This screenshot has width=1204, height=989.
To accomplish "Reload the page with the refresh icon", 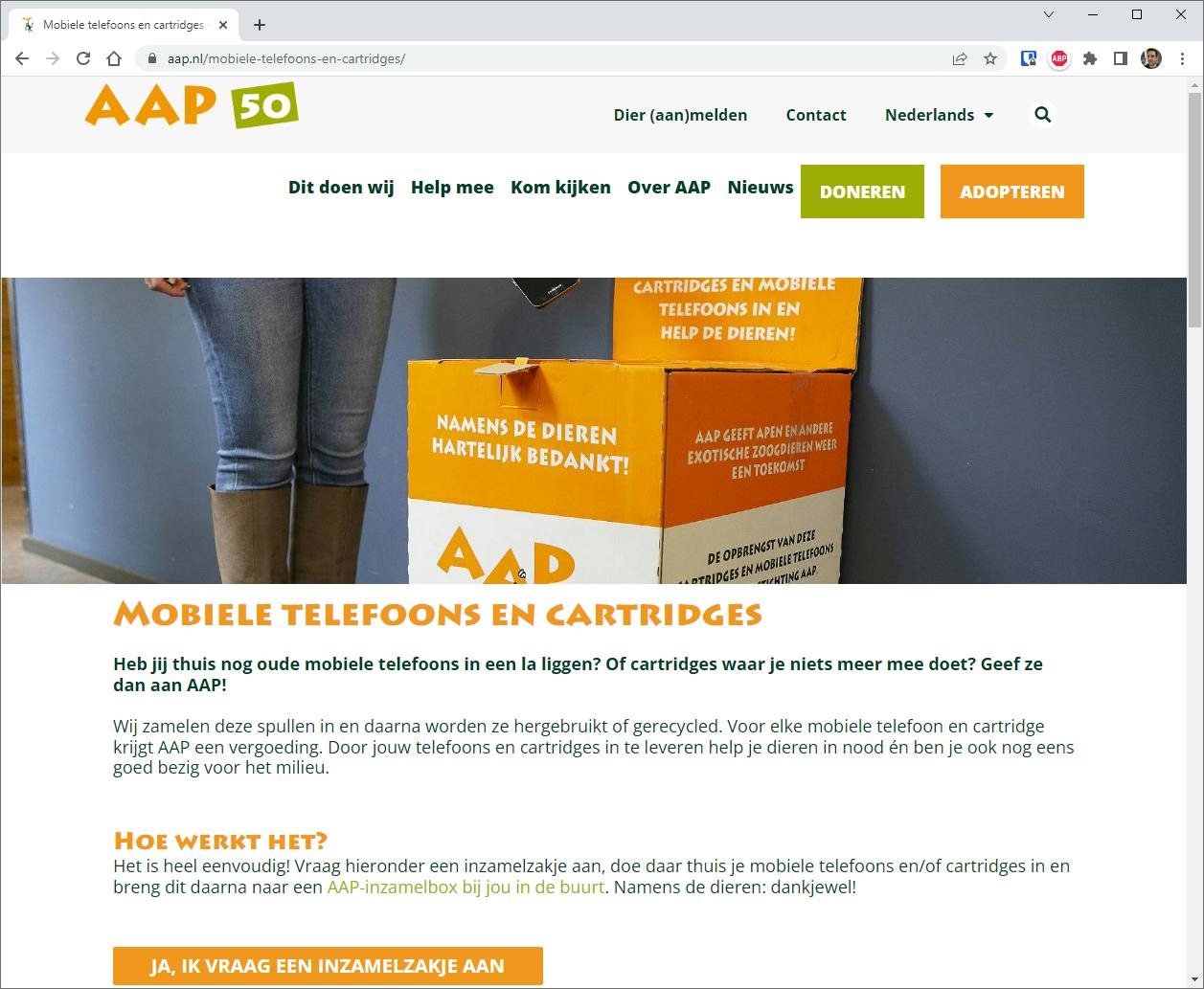I will [x=83, y=58].
